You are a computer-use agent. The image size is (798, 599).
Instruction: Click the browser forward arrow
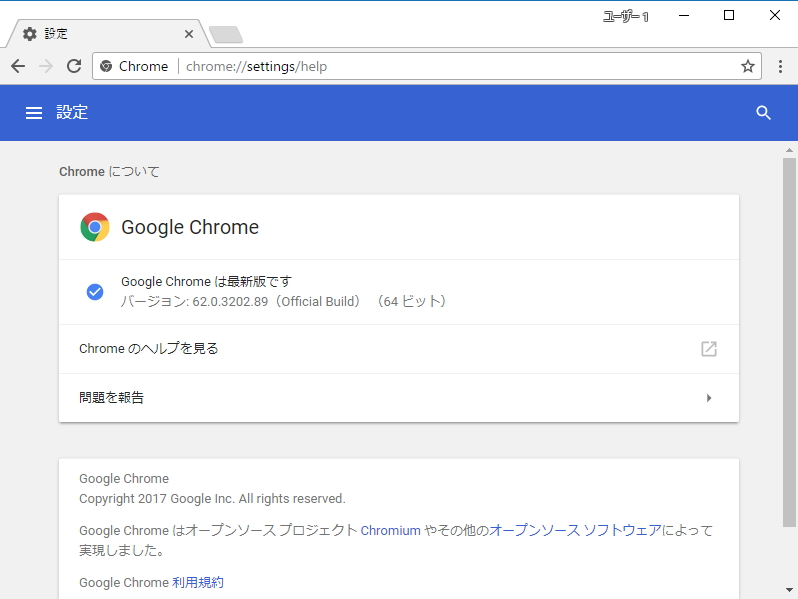click(46, 66)
